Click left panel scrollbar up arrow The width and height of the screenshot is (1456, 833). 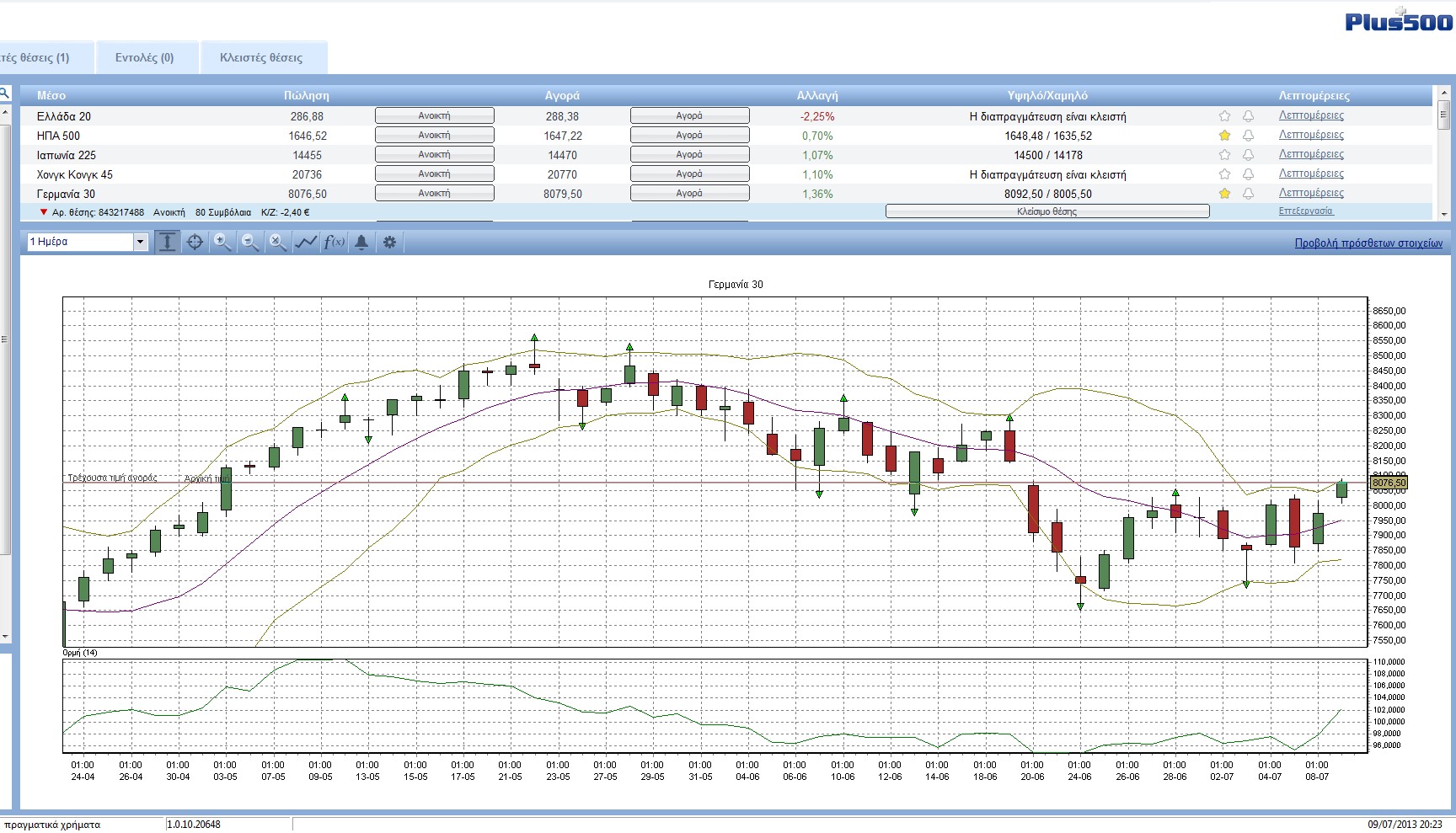point(4,112)
